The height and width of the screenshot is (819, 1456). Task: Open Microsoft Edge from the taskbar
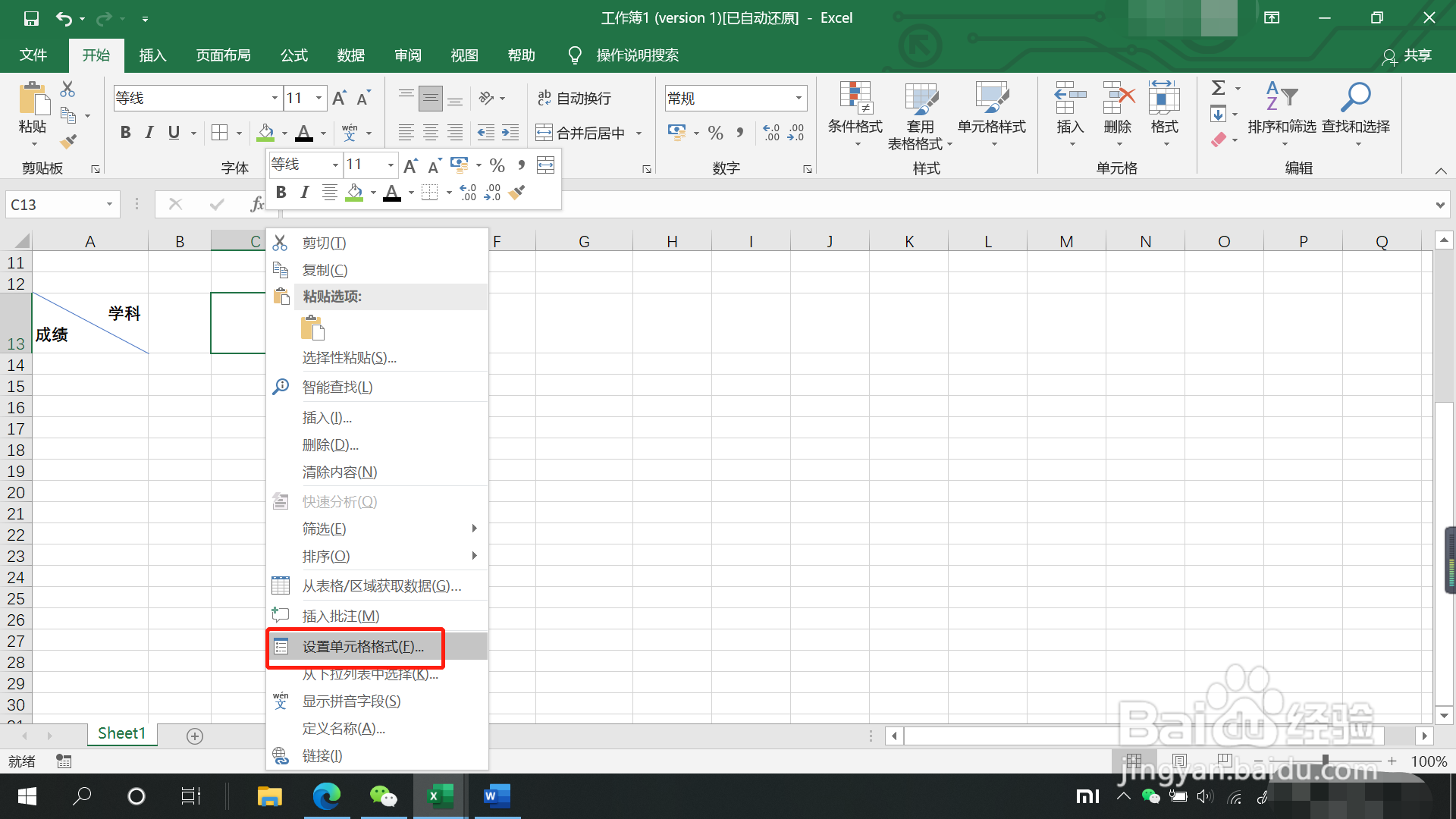(327, 796)
